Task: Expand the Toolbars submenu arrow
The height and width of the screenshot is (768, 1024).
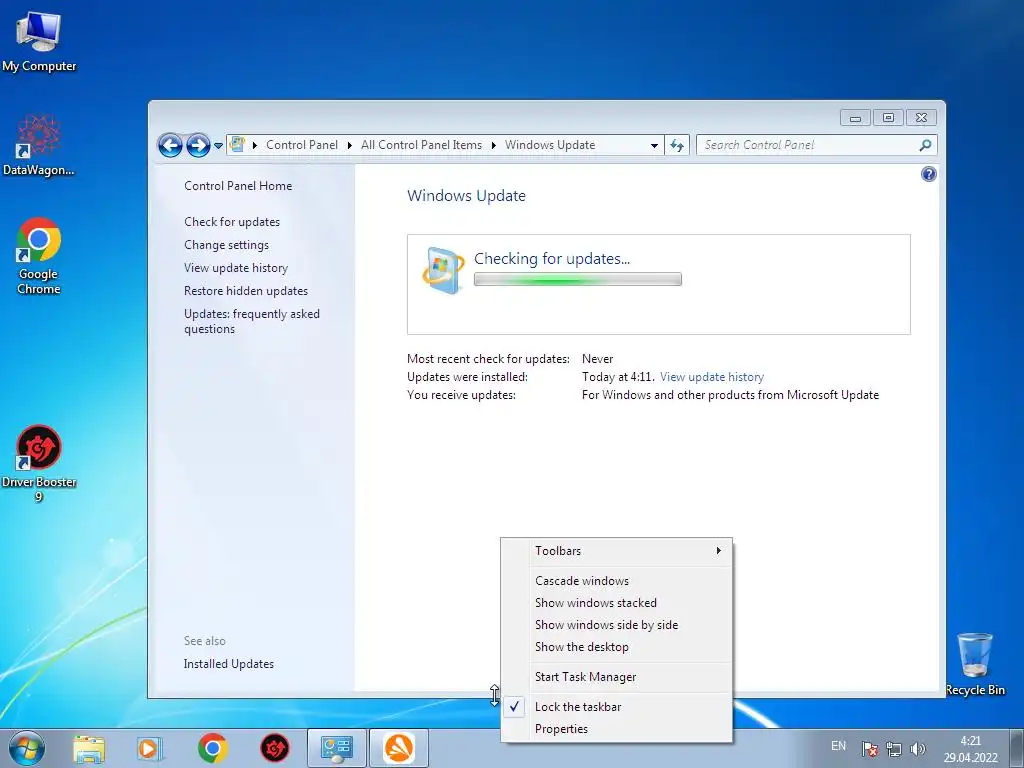Action: click(x=718, y=551)
